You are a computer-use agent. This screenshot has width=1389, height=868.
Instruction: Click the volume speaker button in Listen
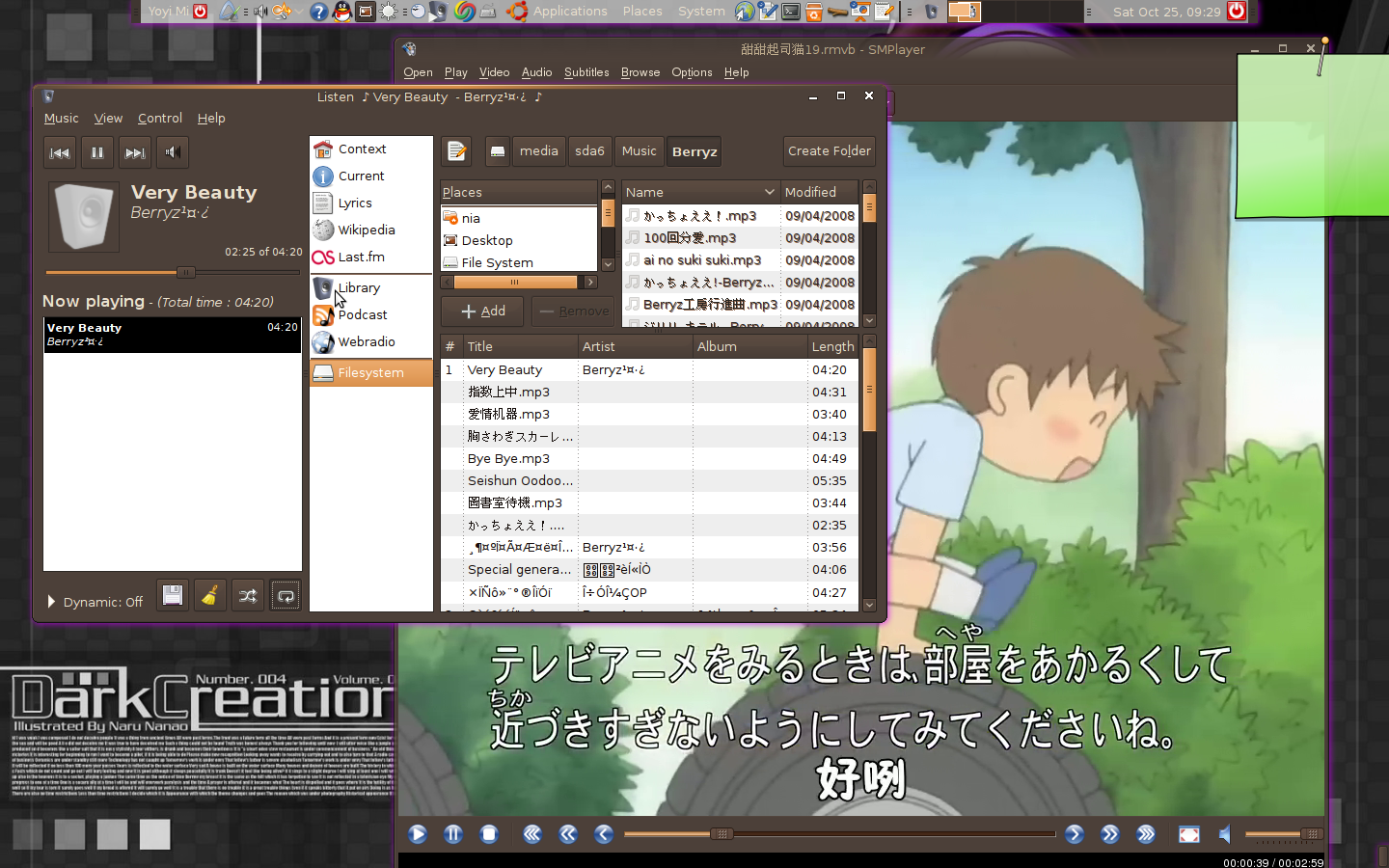(x=173, y=152)
